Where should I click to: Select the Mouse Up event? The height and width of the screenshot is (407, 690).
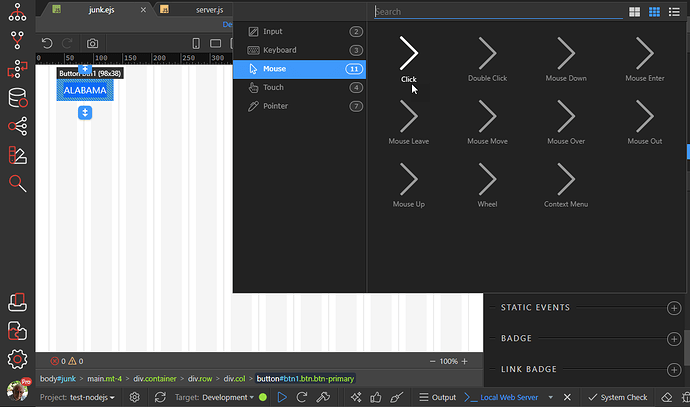pos(408,186)
